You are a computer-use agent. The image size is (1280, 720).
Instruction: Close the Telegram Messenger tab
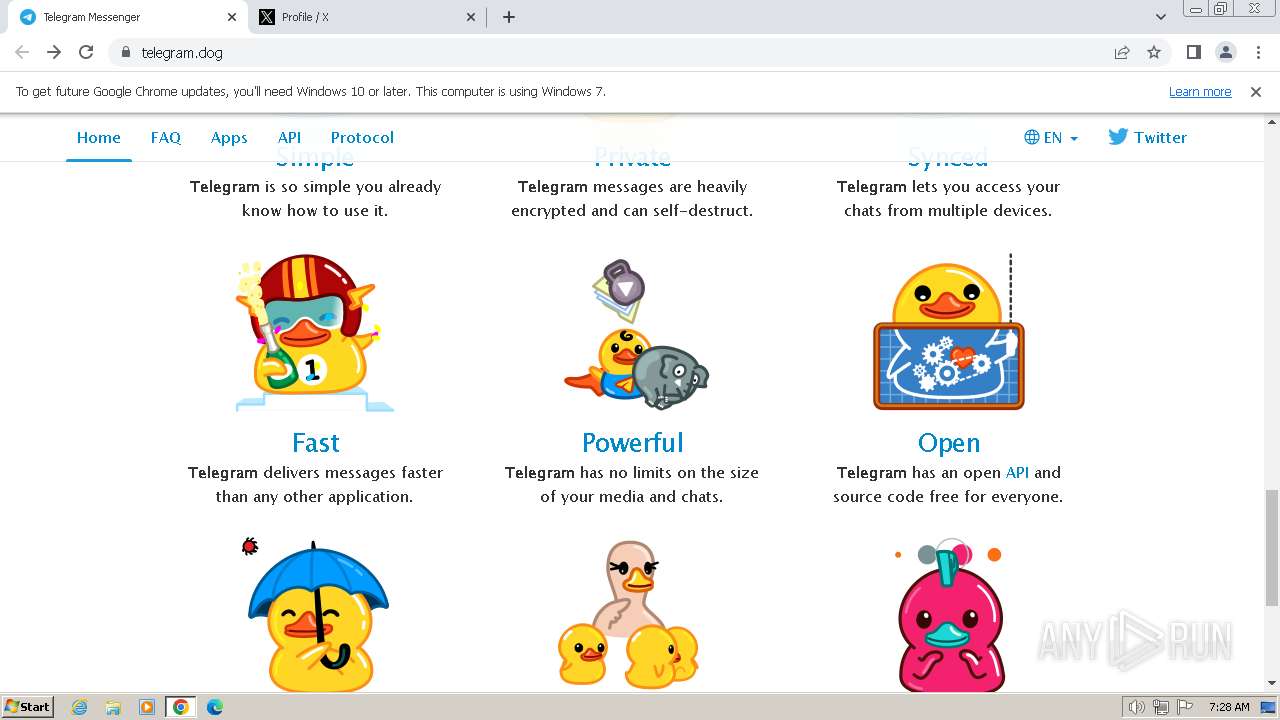232,17
